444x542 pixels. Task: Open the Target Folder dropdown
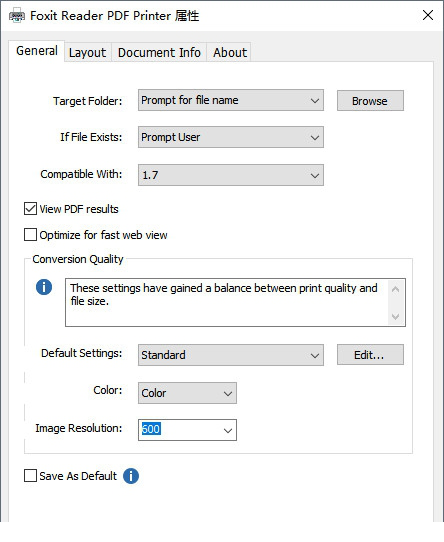[231, 100]
